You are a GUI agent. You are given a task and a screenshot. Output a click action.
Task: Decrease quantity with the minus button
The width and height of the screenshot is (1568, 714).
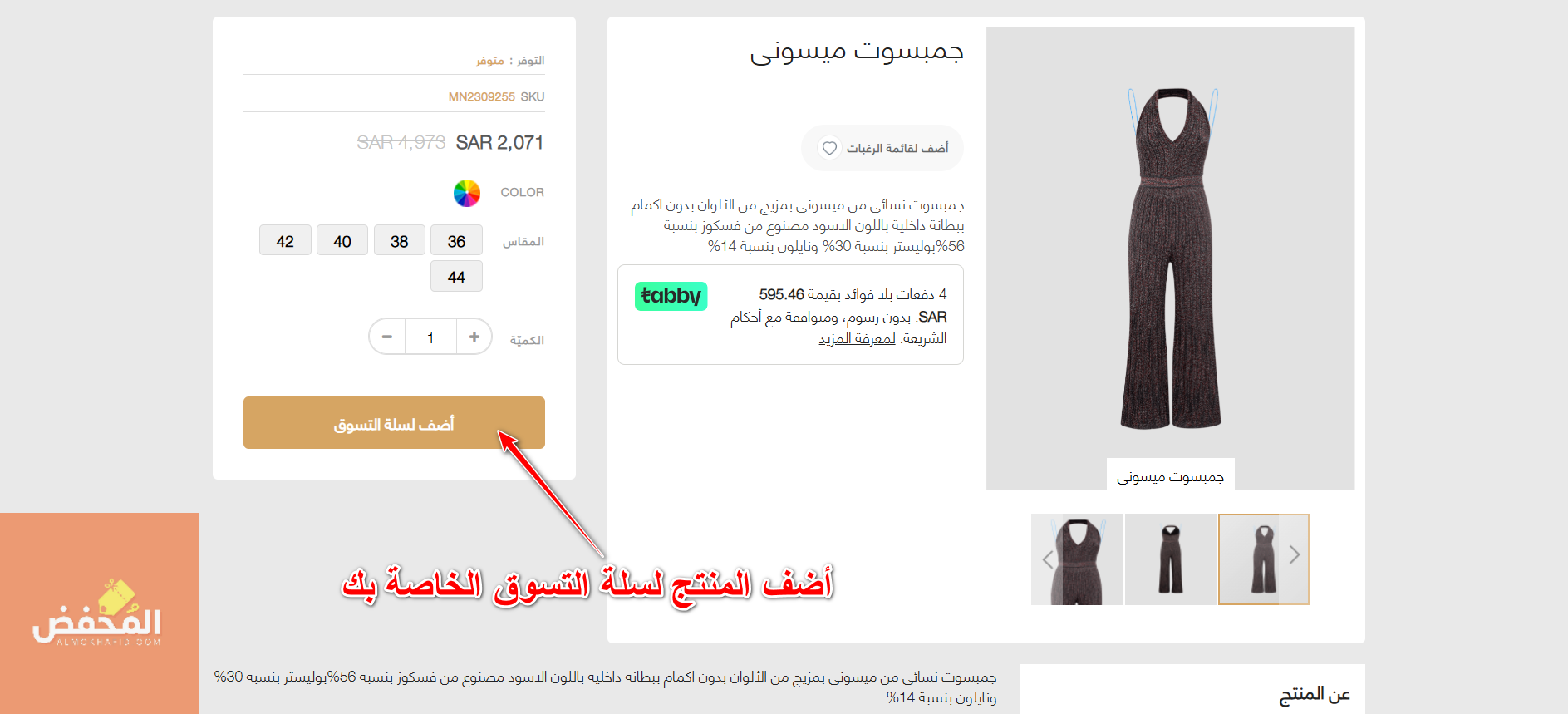[x=387, y=337]
